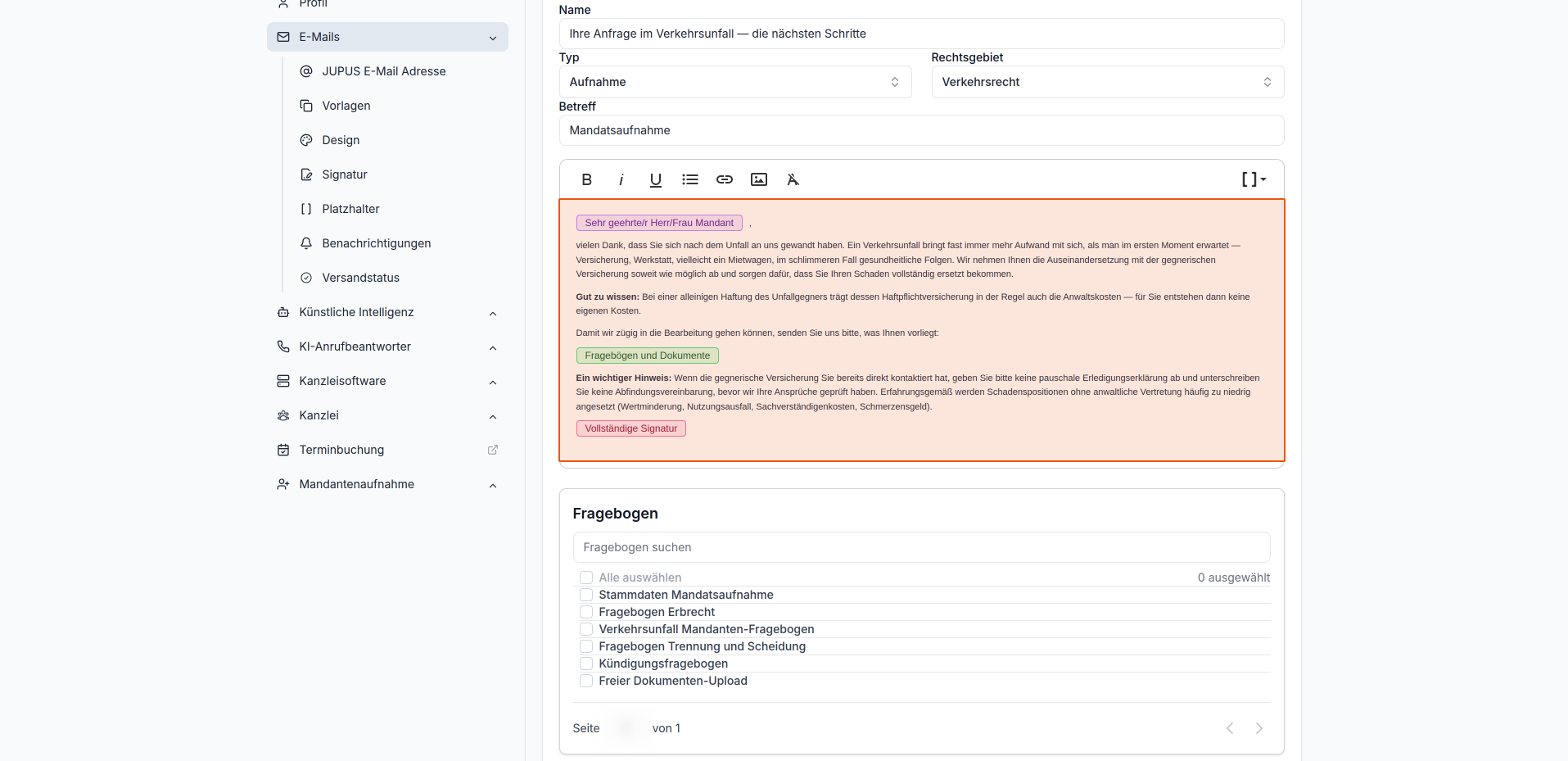Toggle underline formatting in the editor toolbar
The image size is (1568, 761).
pyautogui.click(x=656, y=179)
